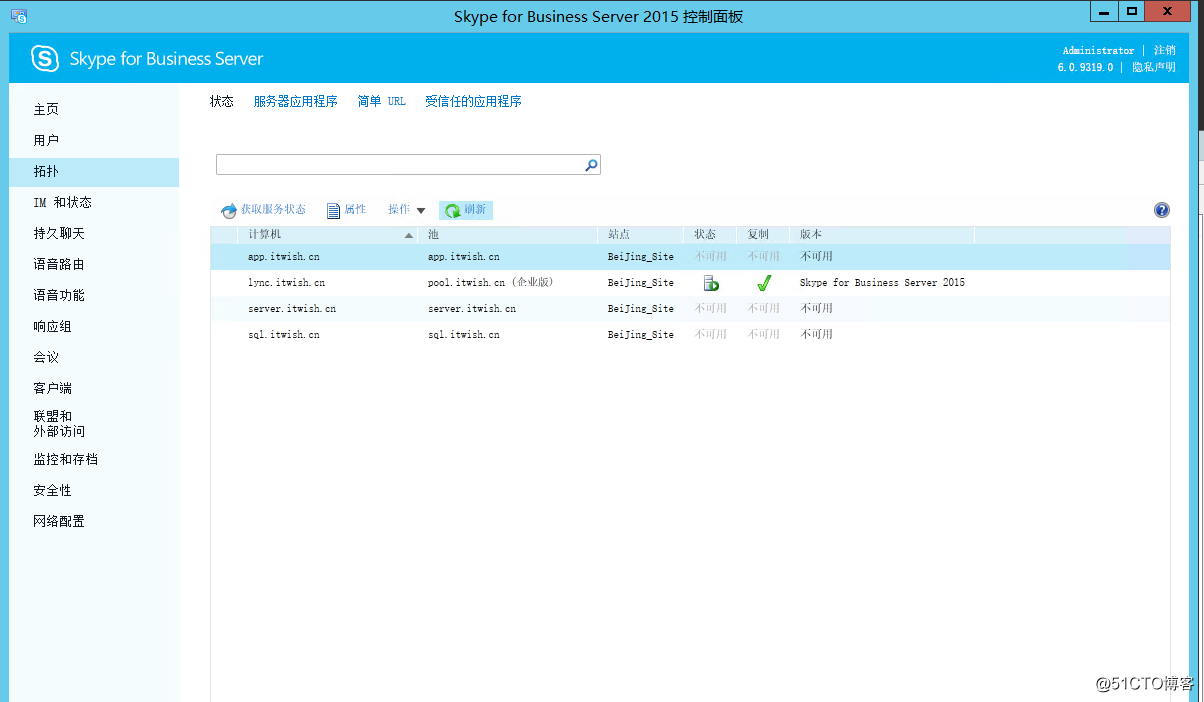Click the search magnifier icon
This screenshot has width=1204, height=702.
point(591,165)
